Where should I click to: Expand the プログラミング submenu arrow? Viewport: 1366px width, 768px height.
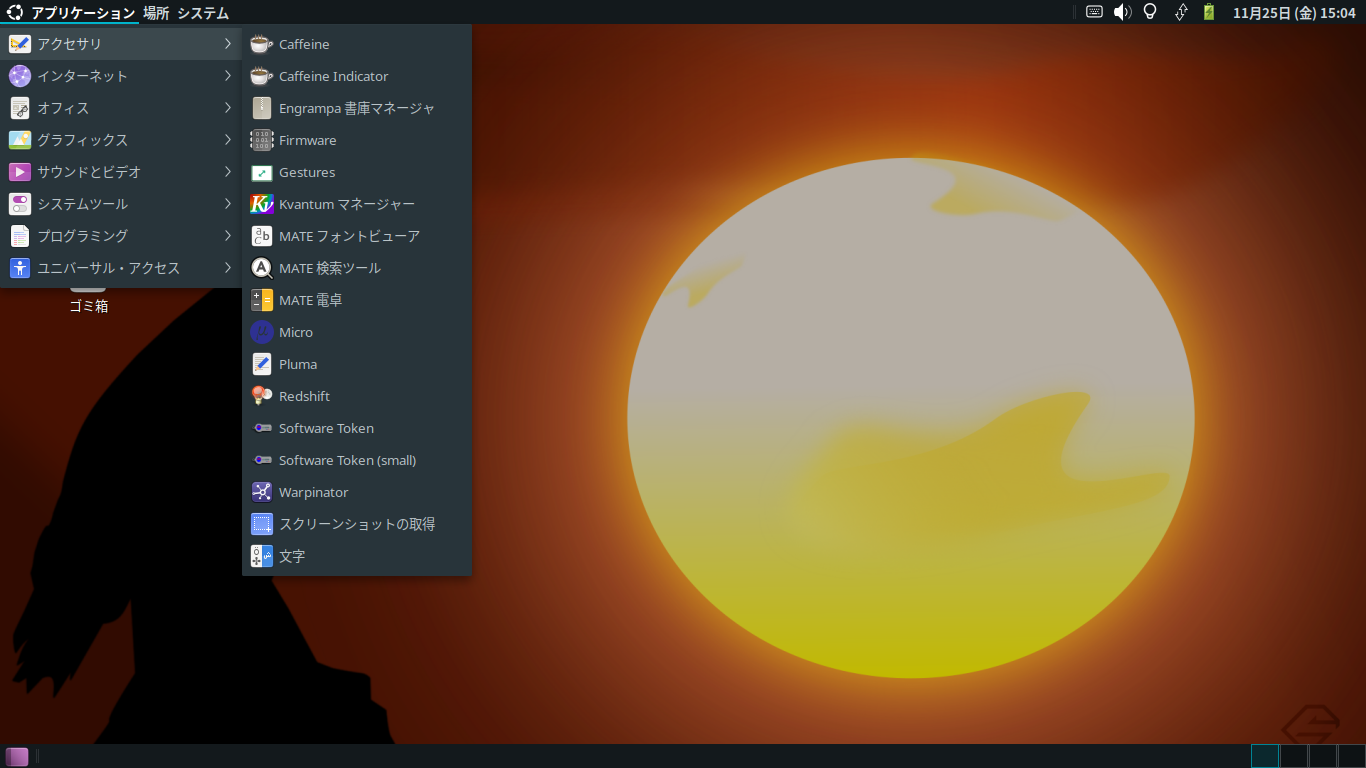228,236
